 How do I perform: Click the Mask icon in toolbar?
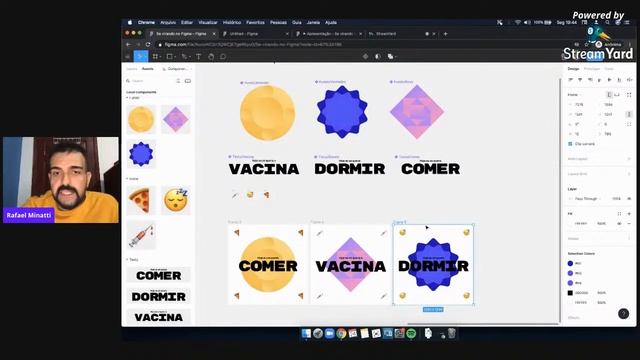click(x=378, y=56)
